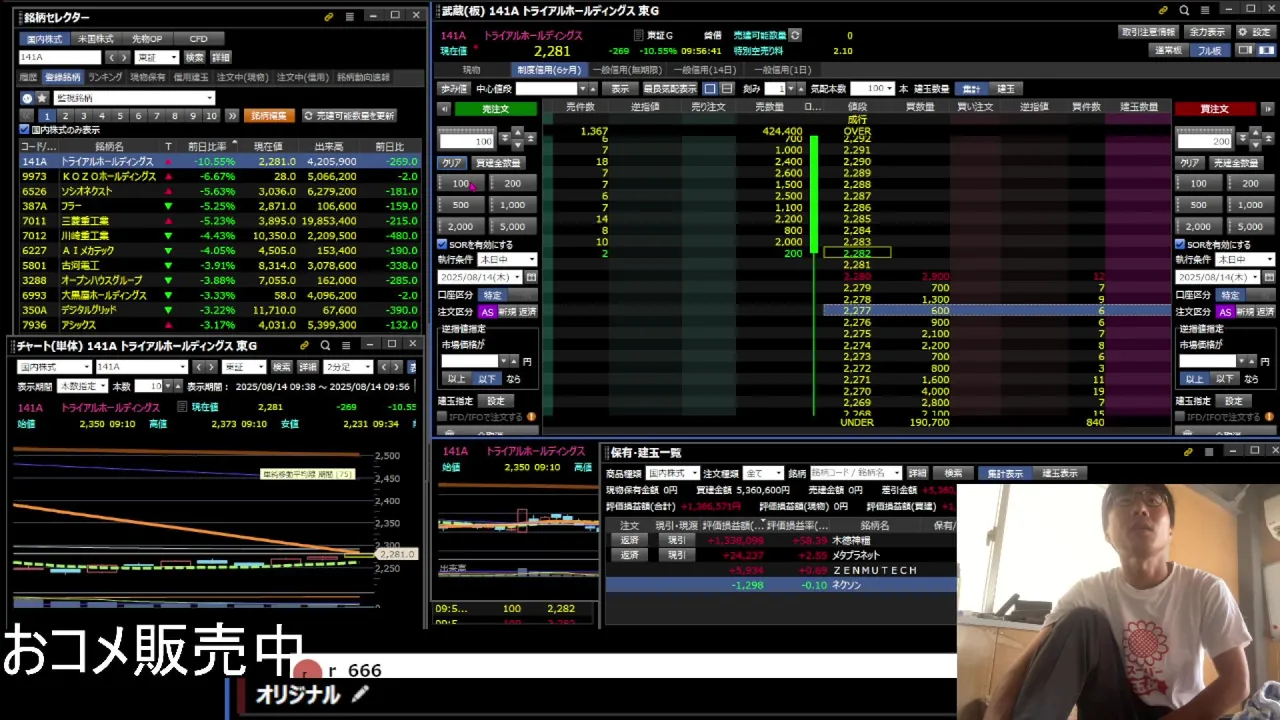This screenshot has height=720, width=1280.
Task: Open 2分足 timeframe dropdown in chart
Action: click(347, 367)
